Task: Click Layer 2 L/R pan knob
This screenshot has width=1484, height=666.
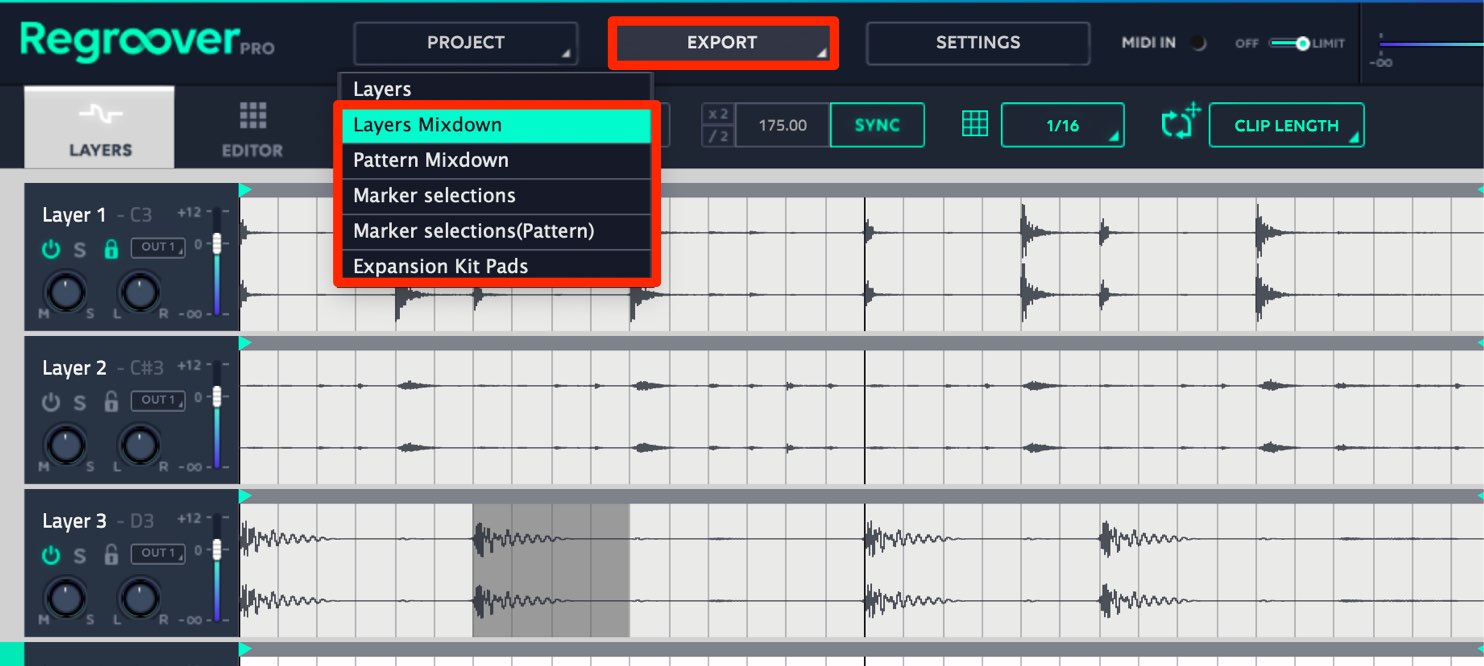Action: point(139,445)
